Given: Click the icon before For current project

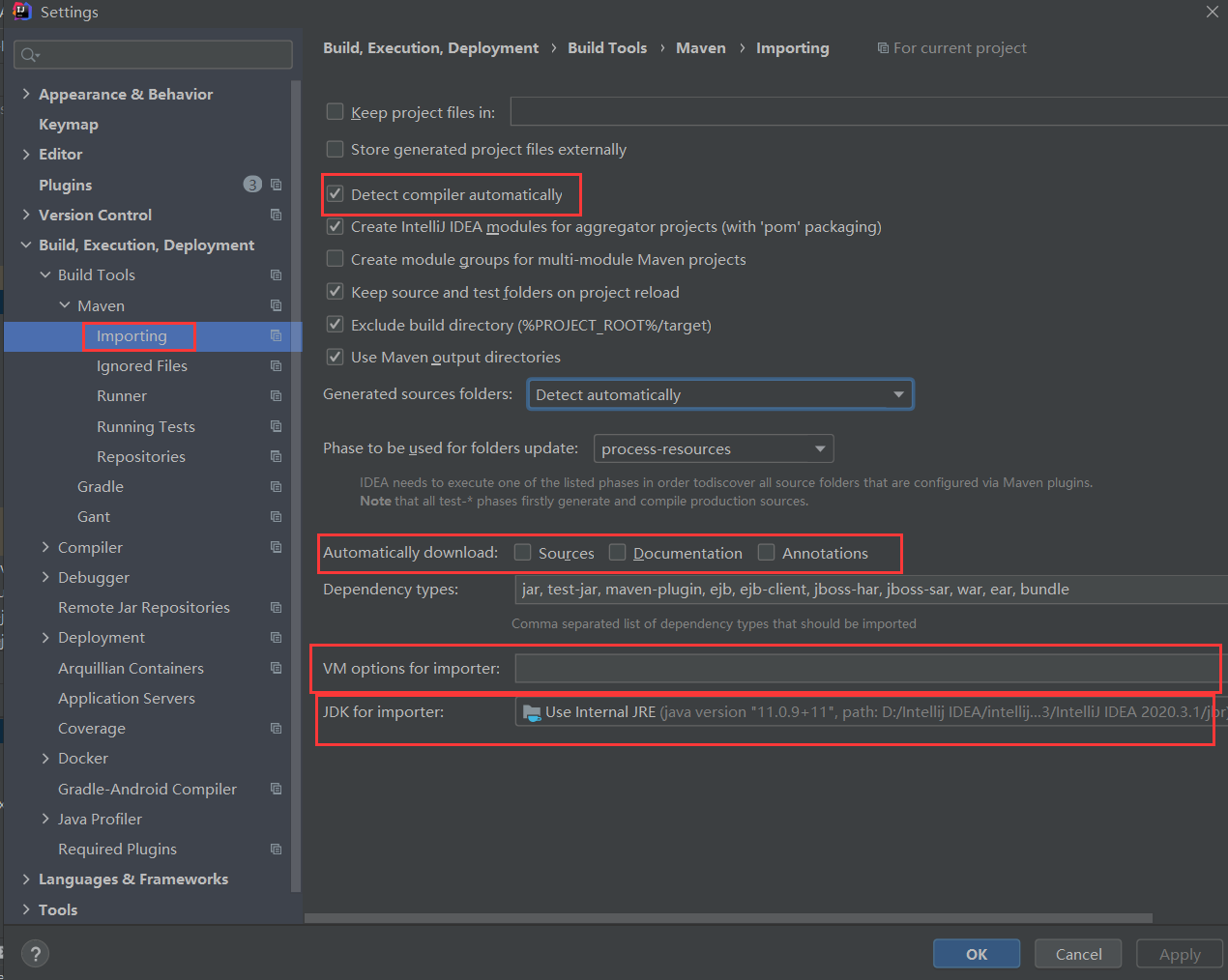Looking at the screenshot, I should [x=883, y=48].
